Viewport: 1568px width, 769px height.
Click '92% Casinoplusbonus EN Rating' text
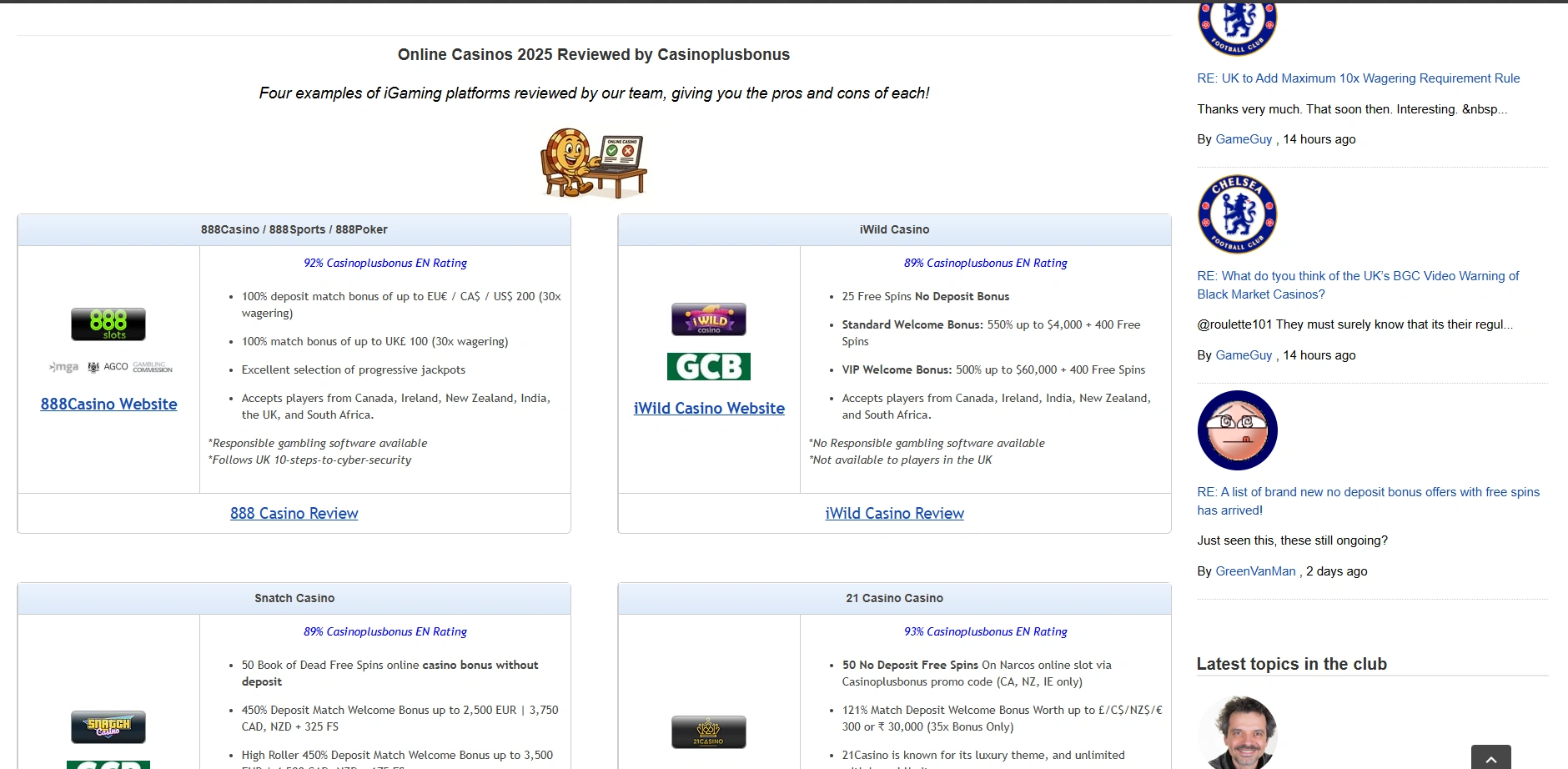(x=385, y=263)
